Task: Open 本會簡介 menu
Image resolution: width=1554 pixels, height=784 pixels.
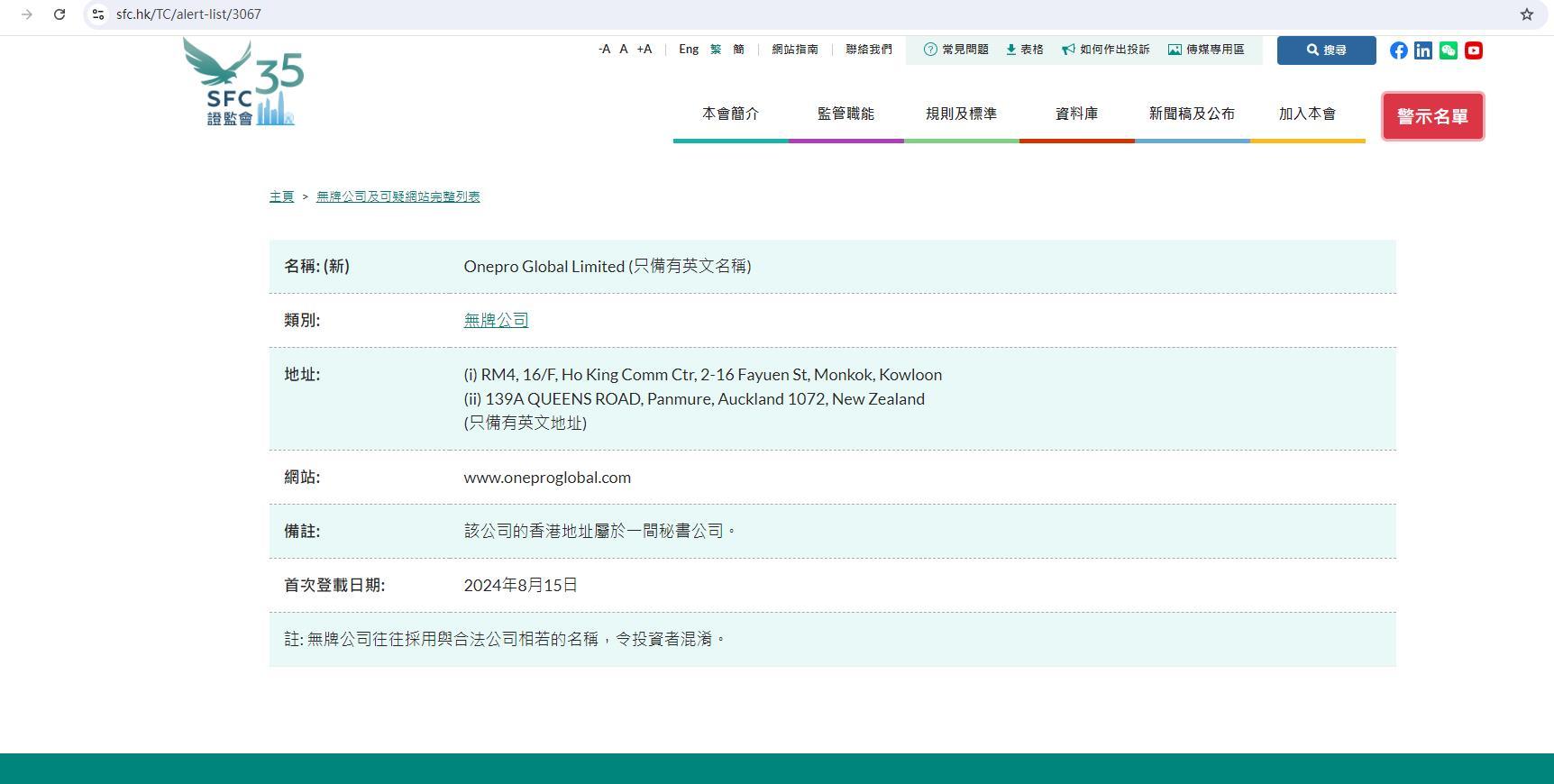Action: [730, 114]
